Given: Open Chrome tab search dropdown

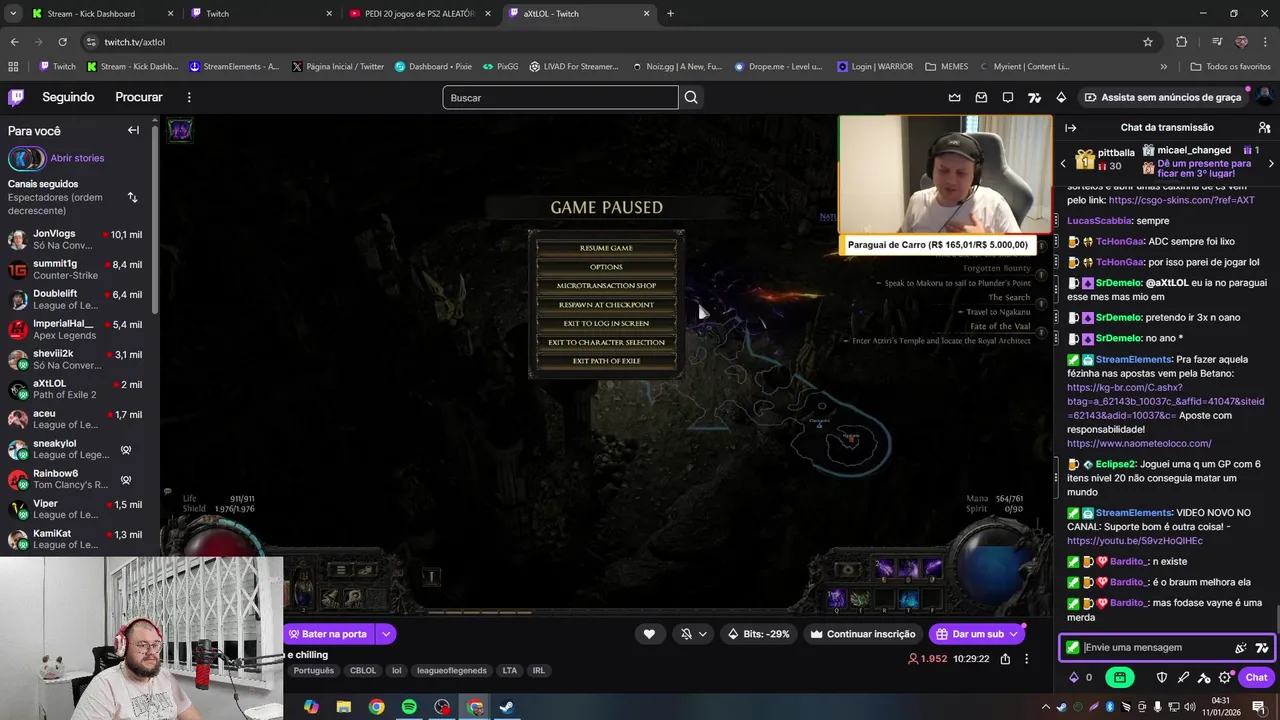Looking at the screenshot, I should (x=13, y=14).
